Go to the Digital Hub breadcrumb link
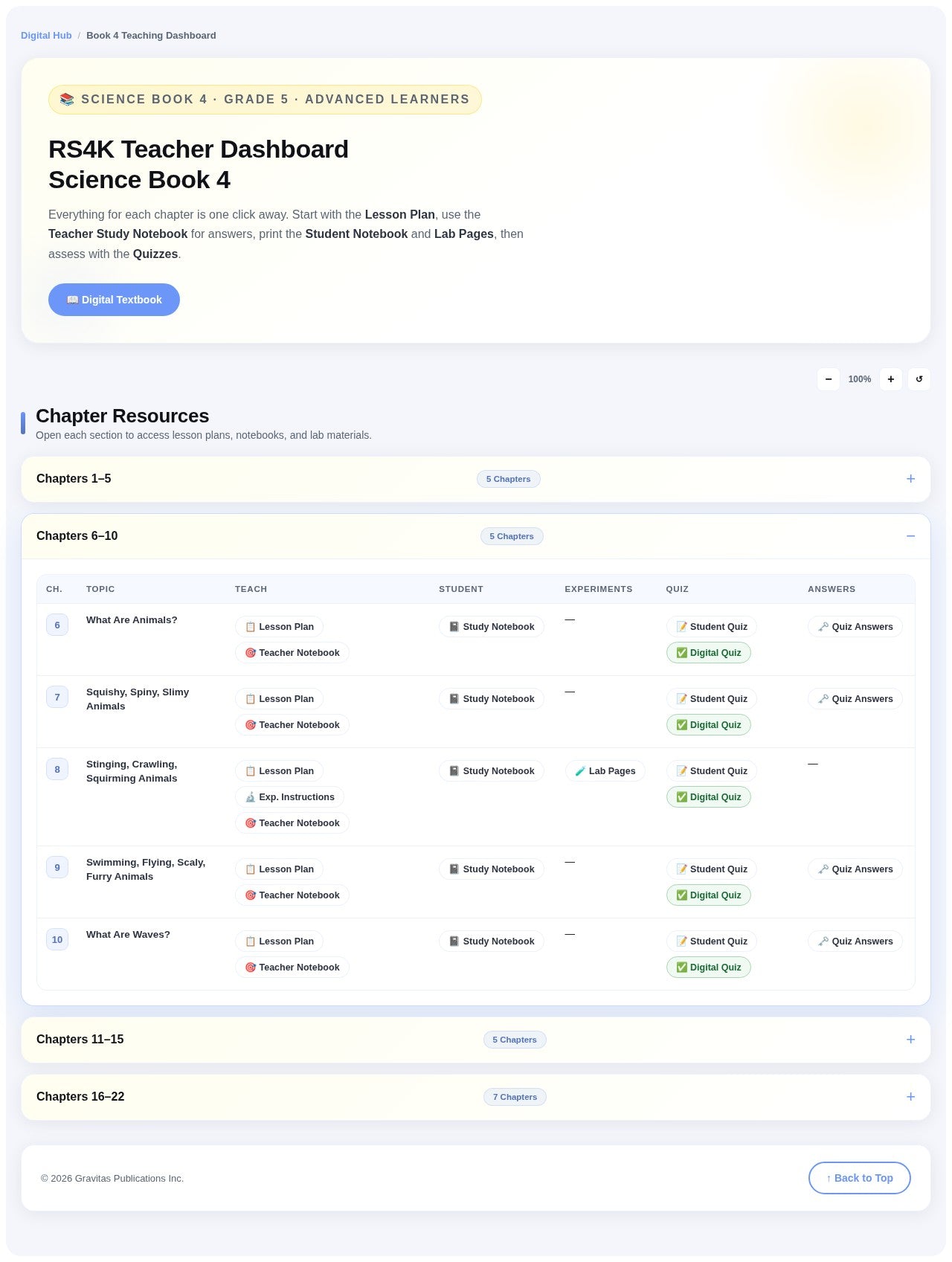The height and width of the screenshot is (1262, 952). click(x=46, y=36)
